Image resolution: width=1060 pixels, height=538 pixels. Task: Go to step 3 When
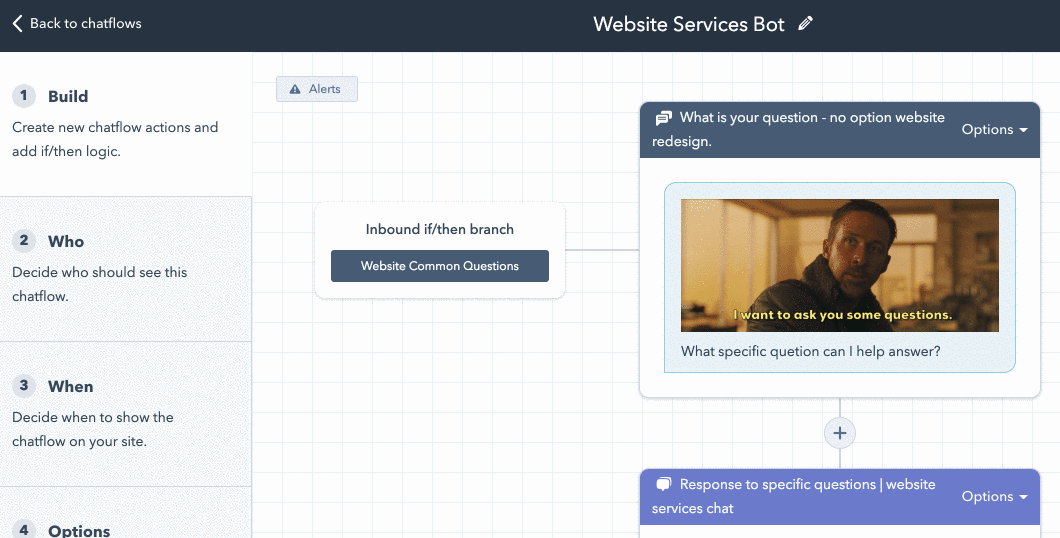click(x=126, y=414)
